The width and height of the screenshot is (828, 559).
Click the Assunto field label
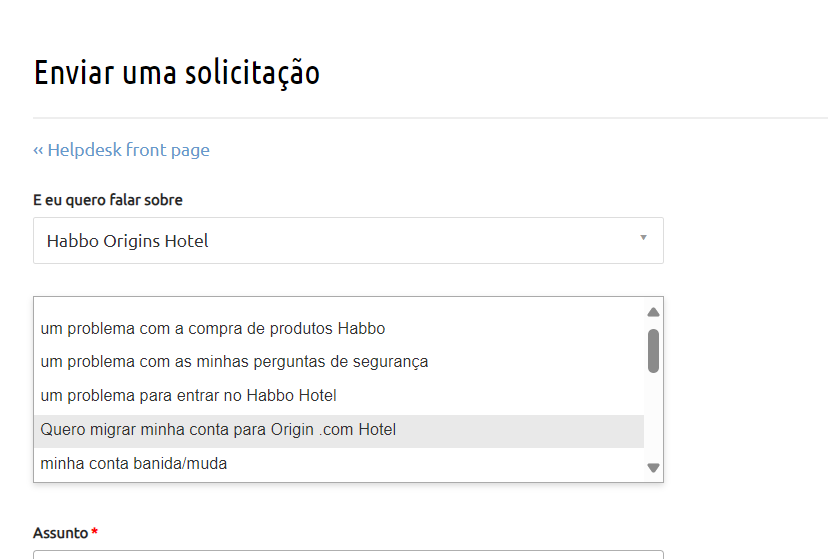pyautogui.click(x=60, y=533)
